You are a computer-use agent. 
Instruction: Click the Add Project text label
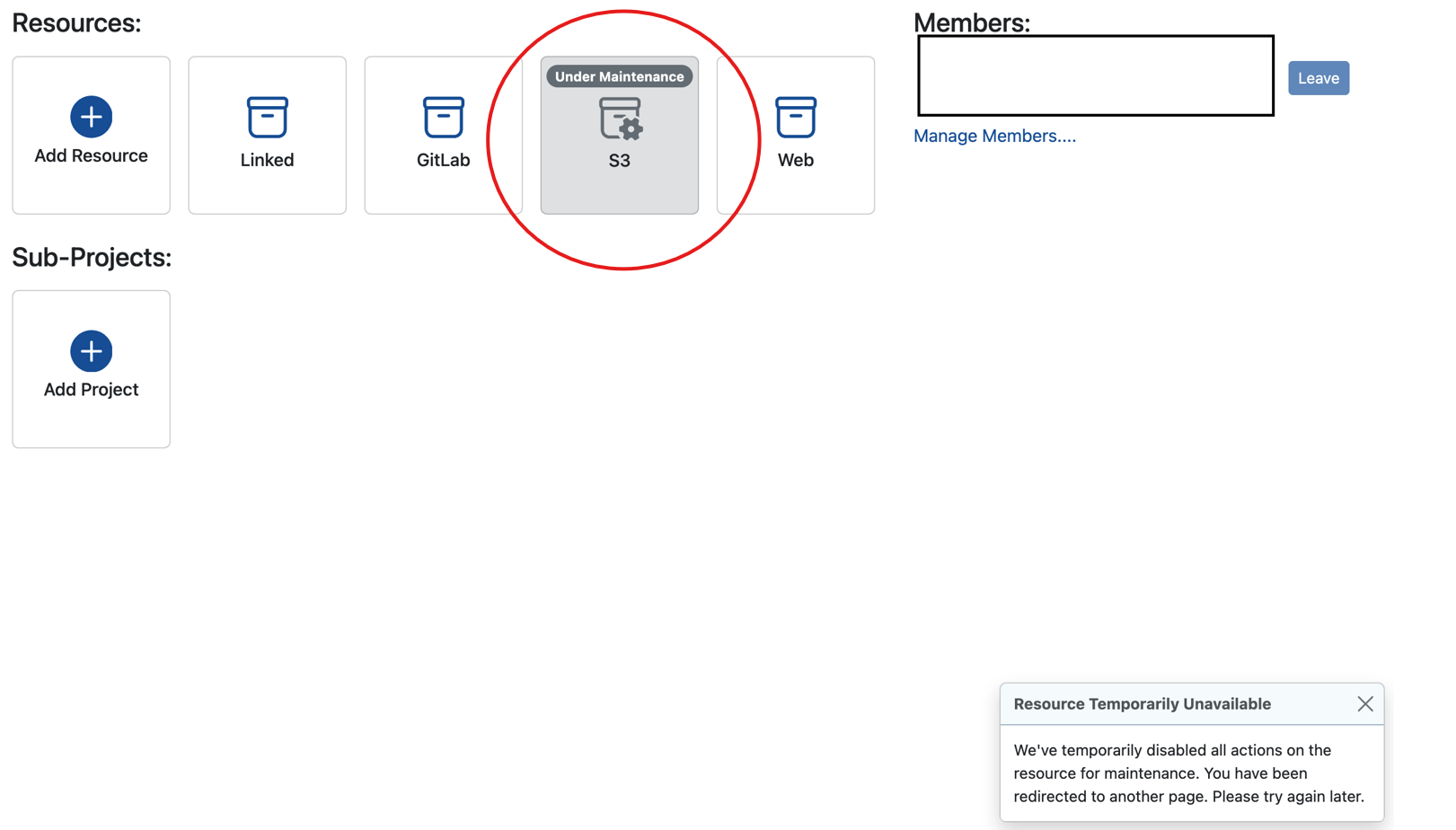pos(91,390)
